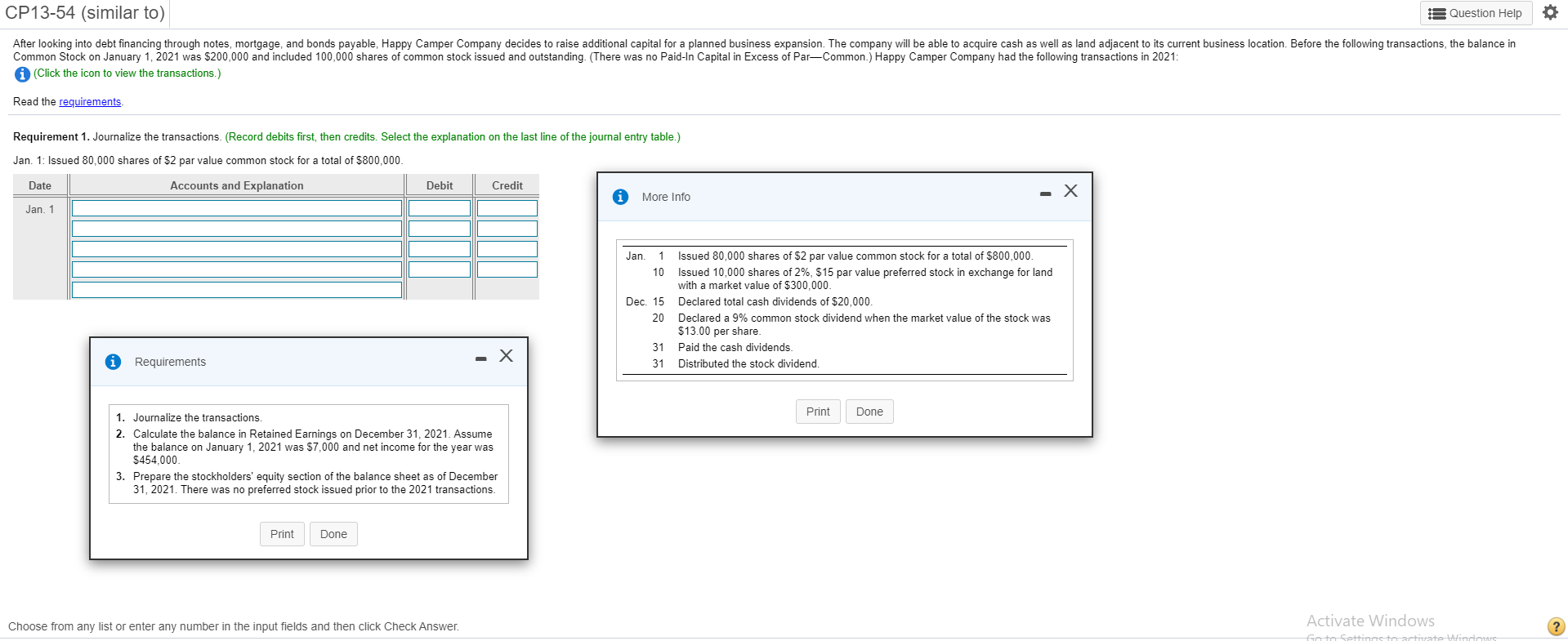Viewport: 1568px width, 641px height.
Task: Click Done in Requirements dialog
Action: [333, 534]
